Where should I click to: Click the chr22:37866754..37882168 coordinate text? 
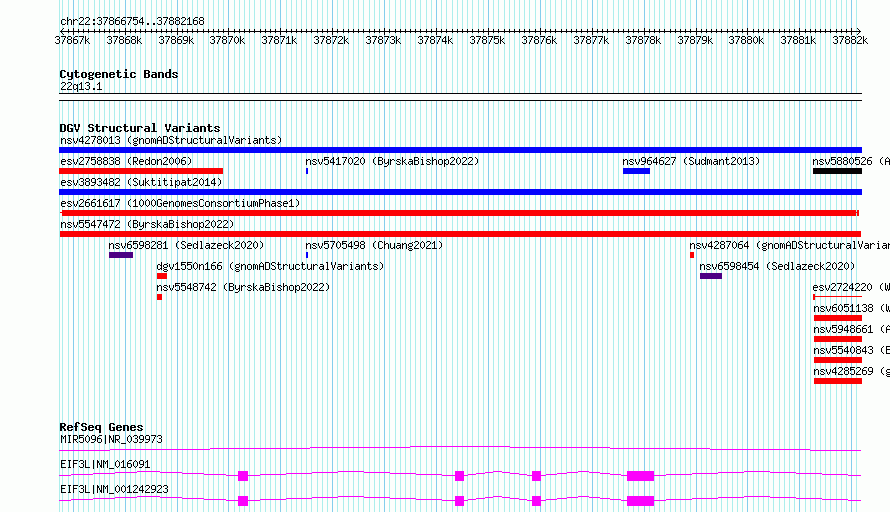click(x=132, y=21)
